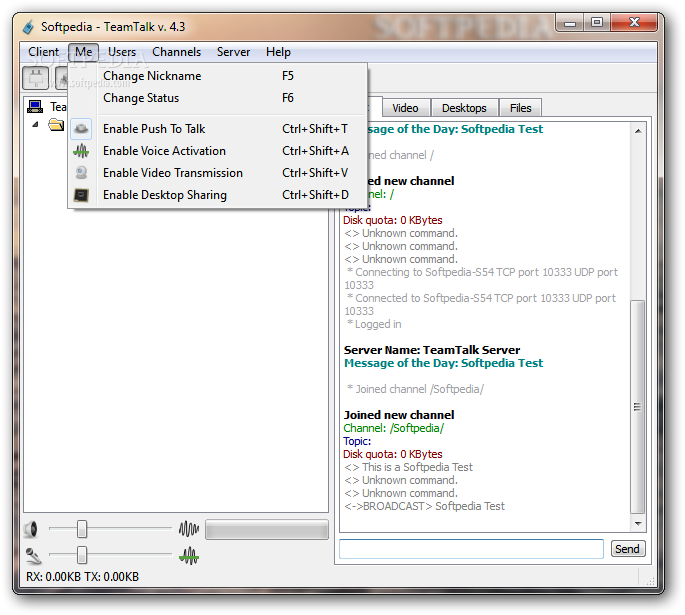Click the Desktop Sharing monitor menu icon
685x615 pixels.
pos(81,195)
